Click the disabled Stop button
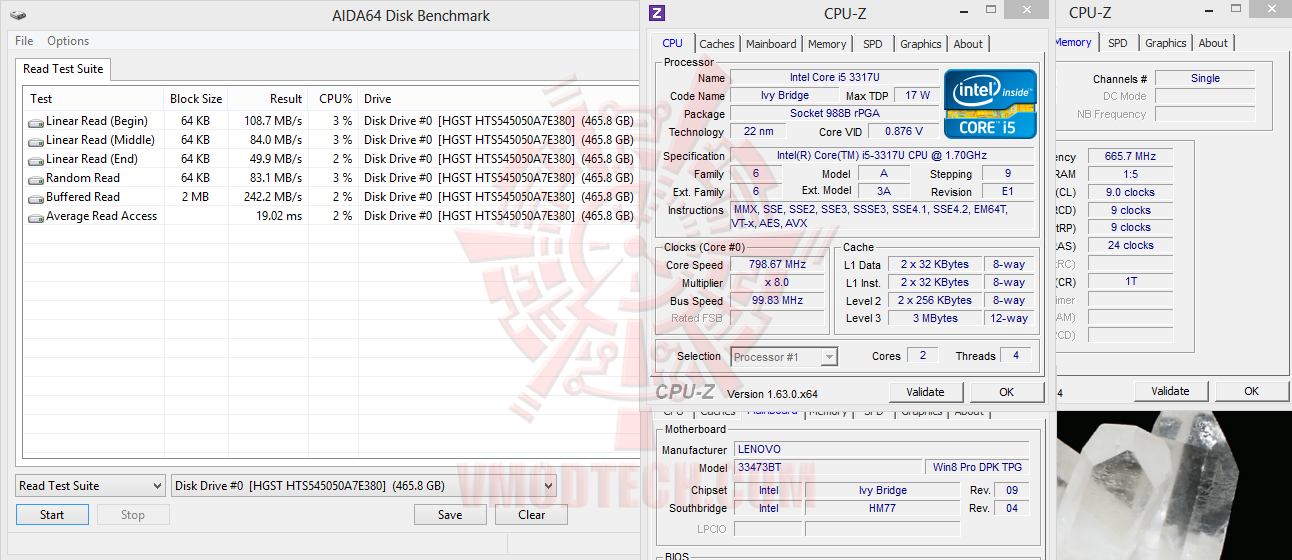This screenshot has height=560, width=1292. tap(133, 515)
